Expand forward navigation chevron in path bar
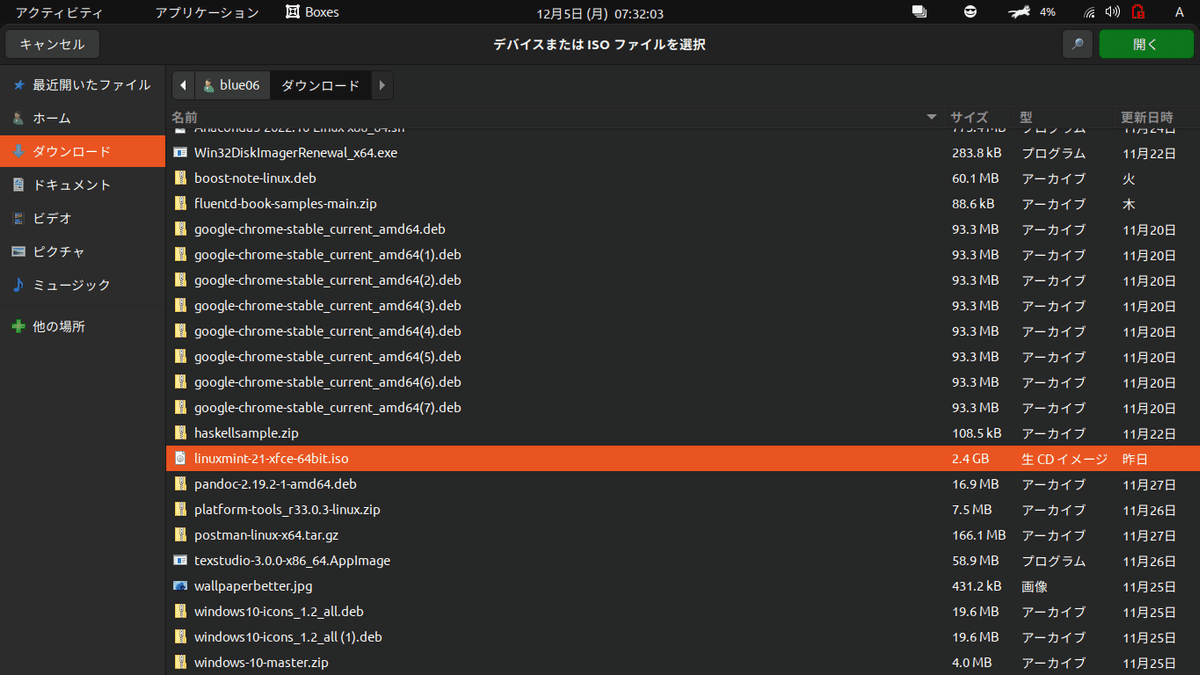Screen dimensions: 1200x675 point(382,85)
